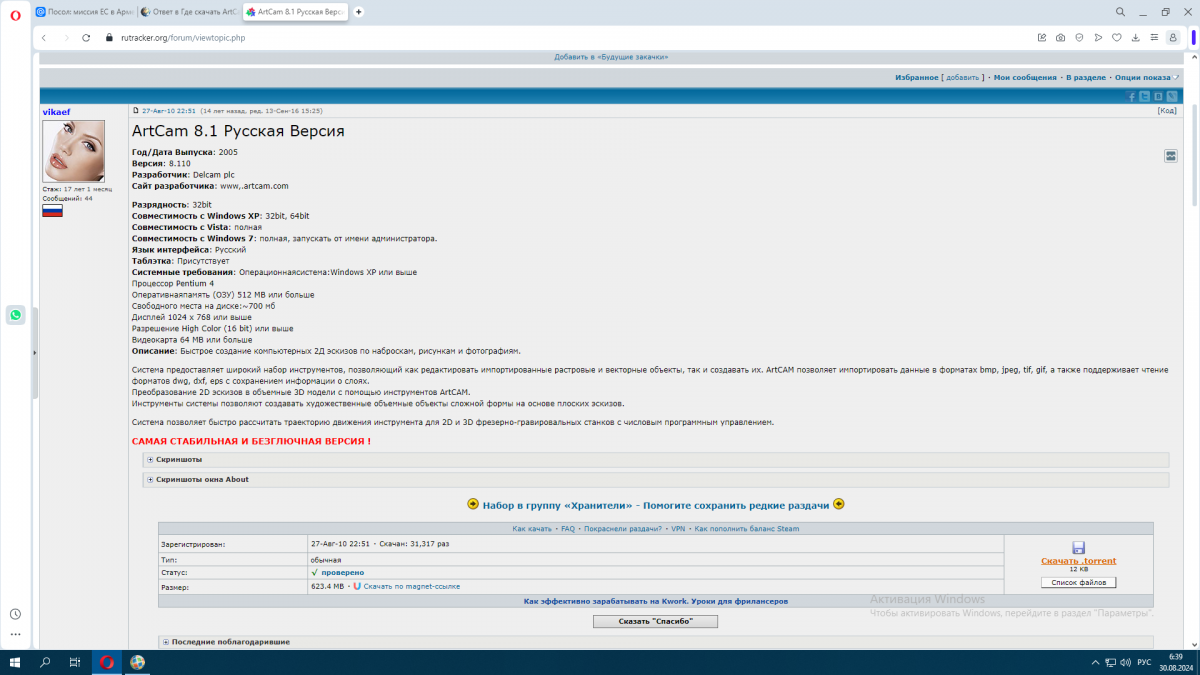Click the добавить favorites link

coord(962,77)
